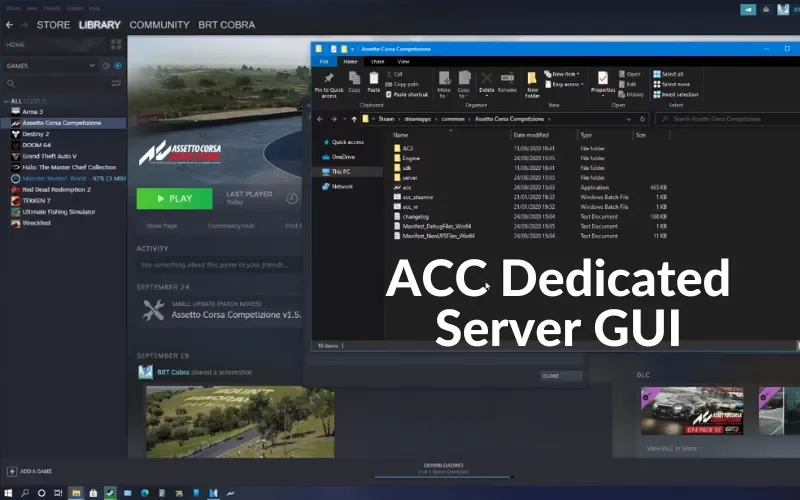Click Cut in the Clipboard group
This screenshot has width=800, height=500.
point(394,74)
